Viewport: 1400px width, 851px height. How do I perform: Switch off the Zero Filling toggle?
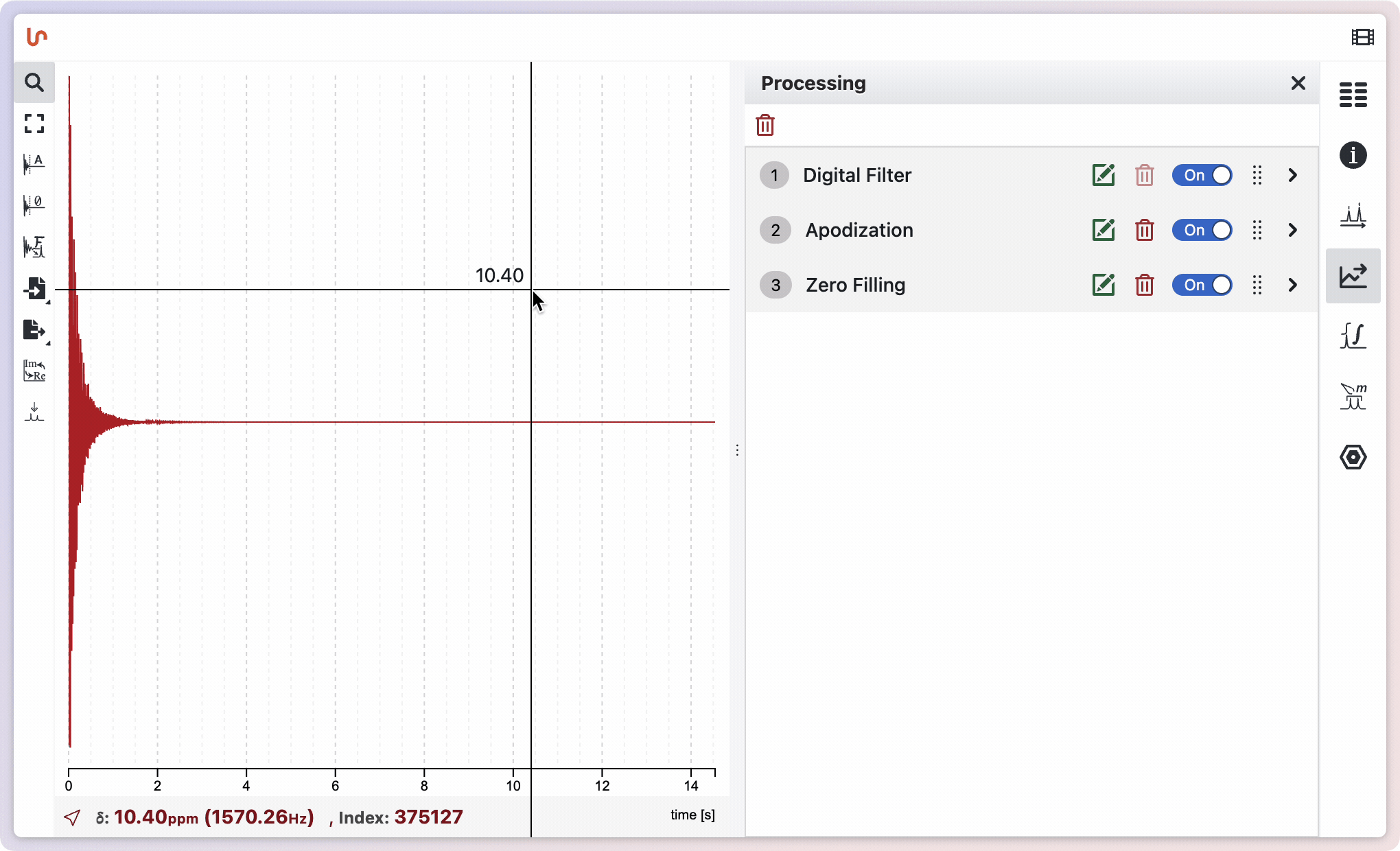1202,285
